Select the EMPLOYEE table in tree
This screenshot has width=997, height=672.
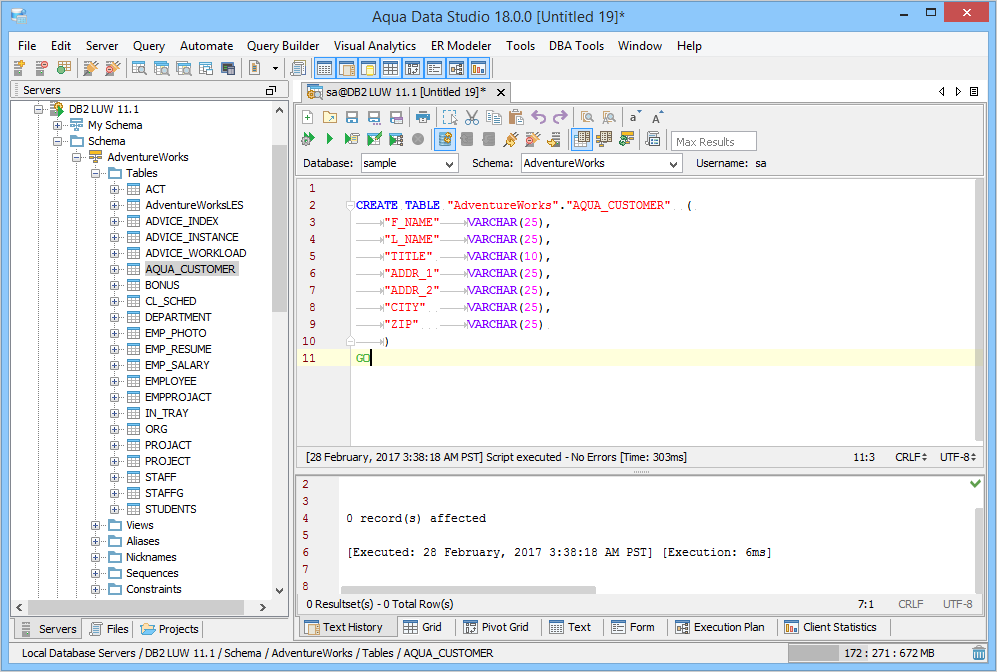pyautogui.click(x=170, y=381)
